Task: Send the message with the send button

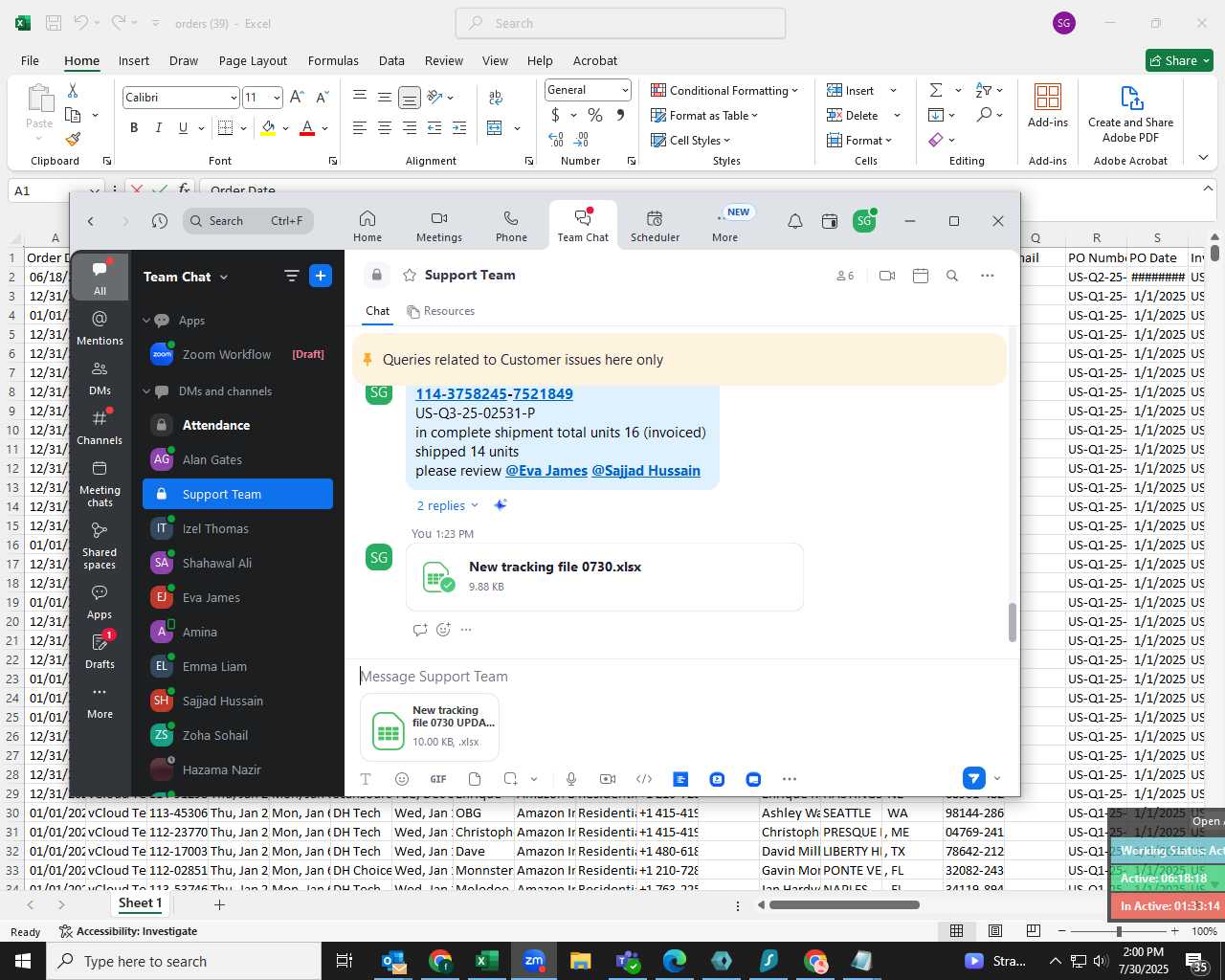Action: click(x=973, y=778)
